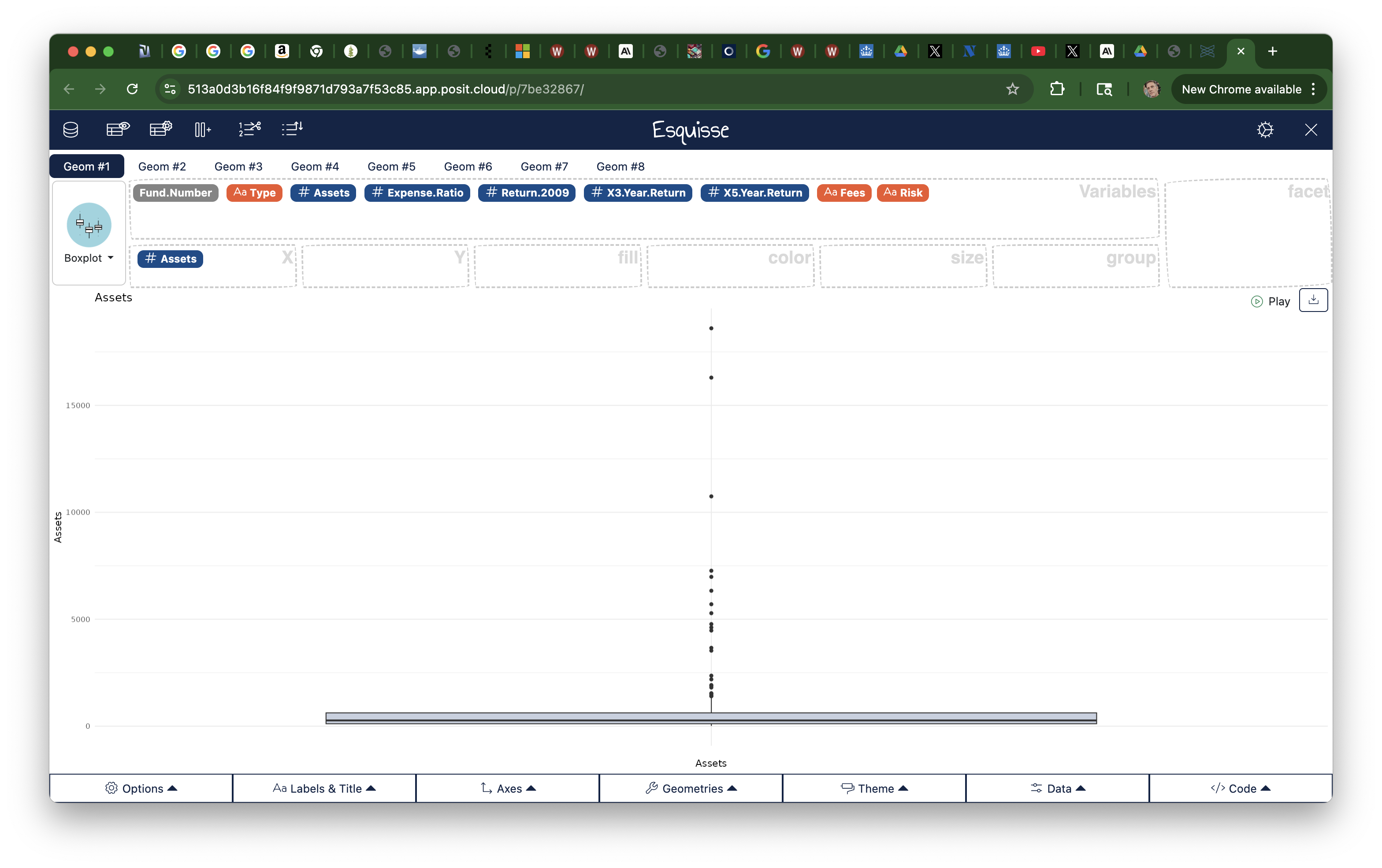1382x868 pixels.
Task: Click the cut numeric variable icon
Action: (x=250, y=129)
